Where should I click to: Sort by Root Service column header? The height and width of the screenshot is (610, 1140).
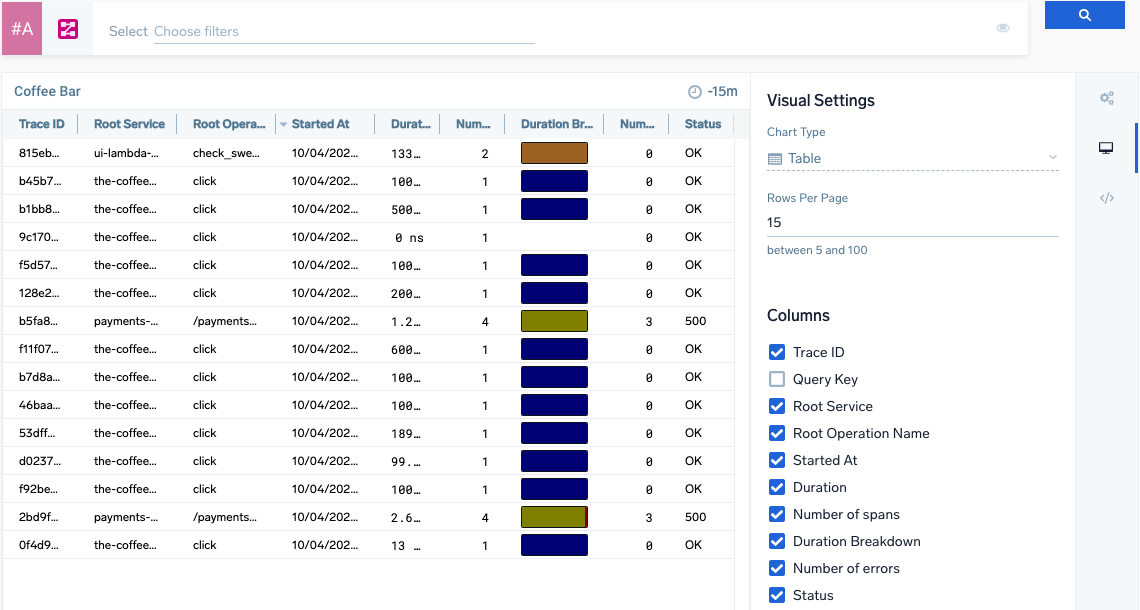coord(129,124)
